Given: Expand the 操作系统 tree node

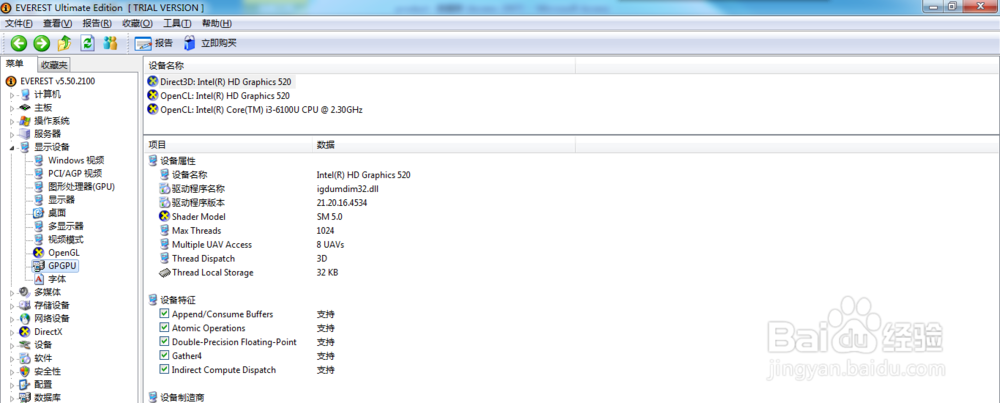Looking at the screenshot, I should [11, 121].
